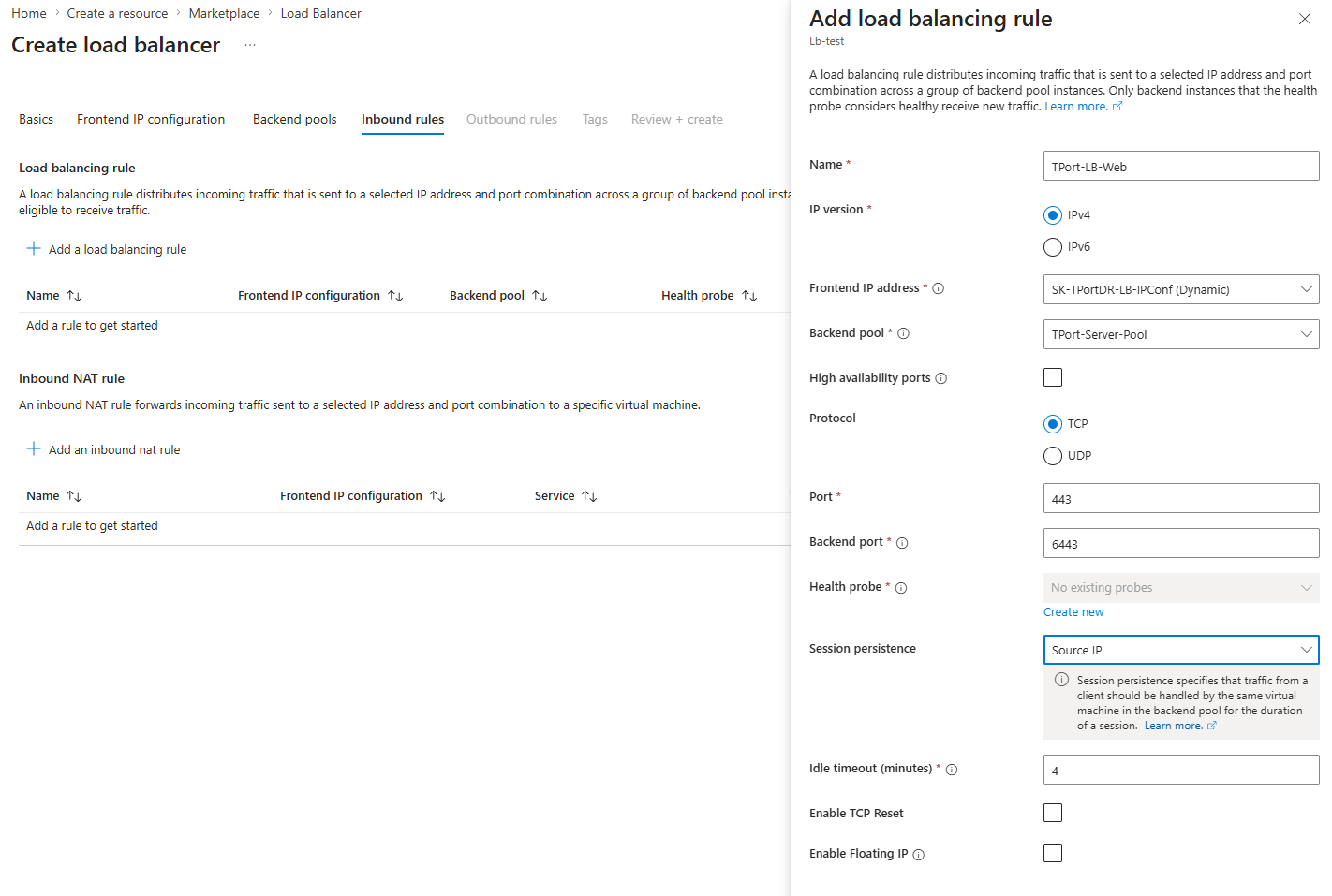Show info for Backend port field

902,543
